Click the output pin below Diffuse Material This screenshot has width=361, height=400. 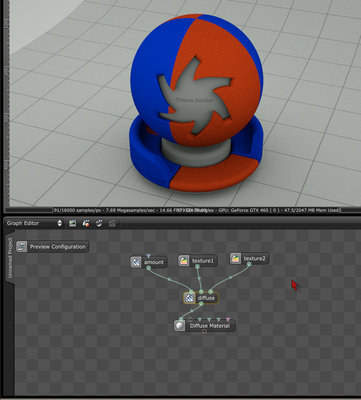[x=204, y=332]
